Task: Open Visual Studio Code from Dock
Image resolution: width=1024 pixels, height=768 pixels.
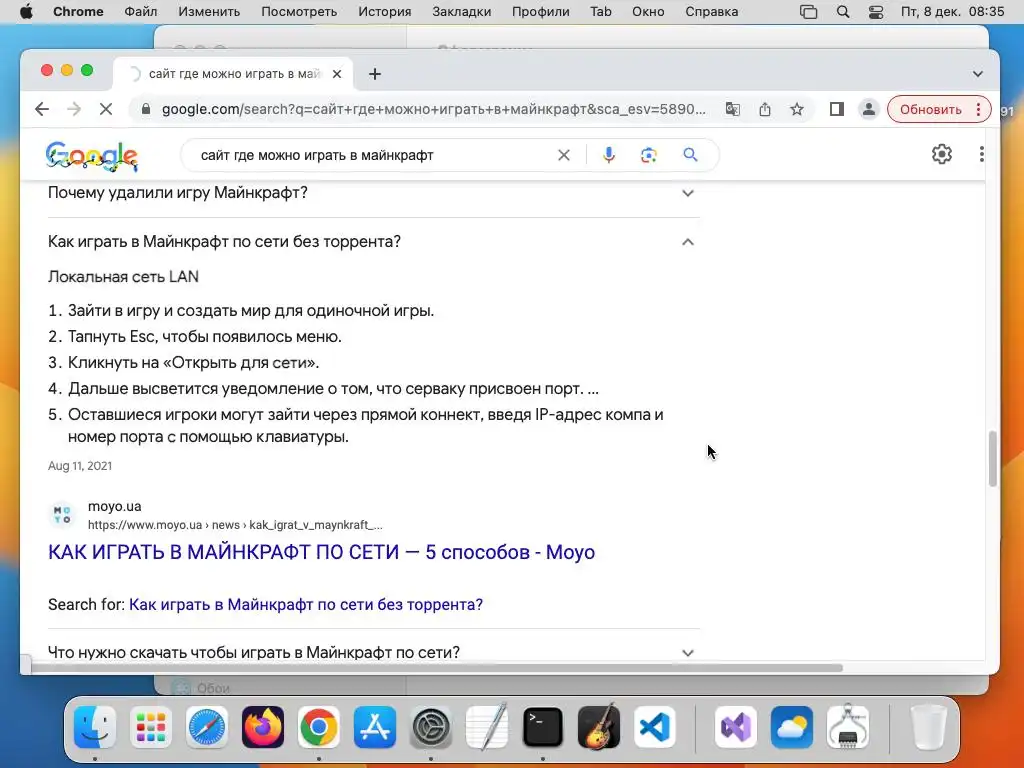Action: pos(655,727)
